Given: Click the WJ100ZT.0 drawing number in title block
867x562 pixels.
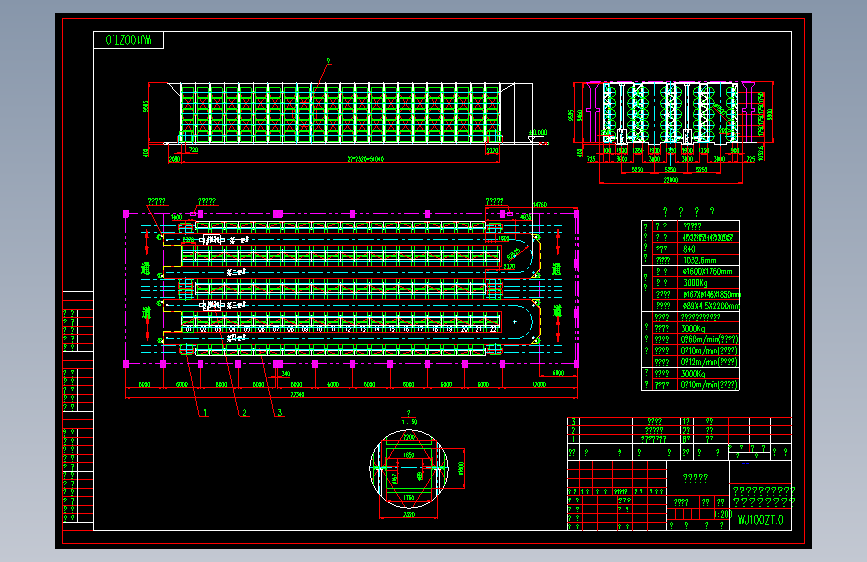Looking at the screenshot, I should click(760, 520).
